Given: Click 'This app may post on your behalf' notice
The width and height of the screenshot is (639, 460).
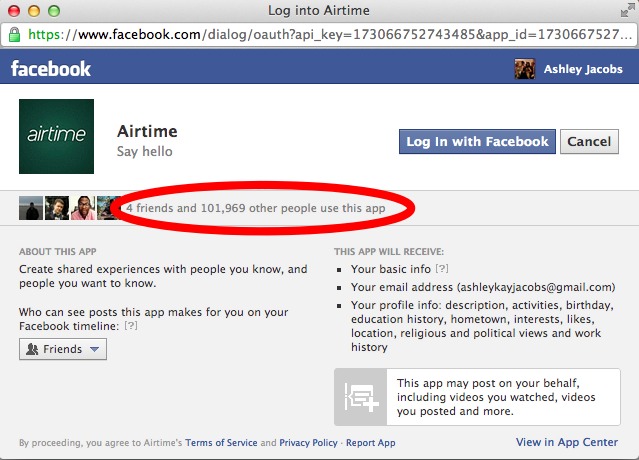Looking at the screenshot, I should 496,397.
